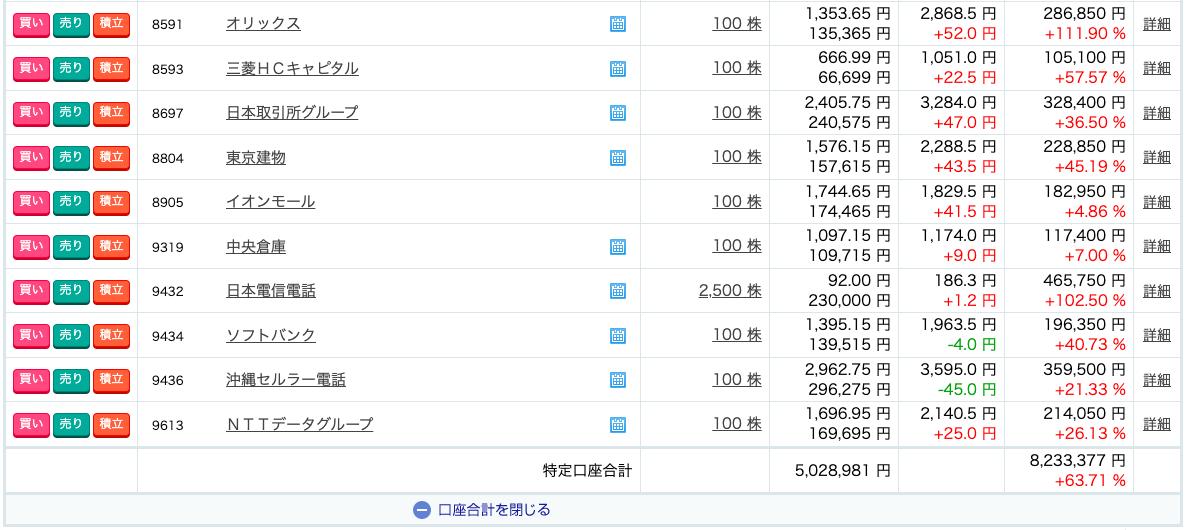Click 積立 for 東京建物

(111, 157)
